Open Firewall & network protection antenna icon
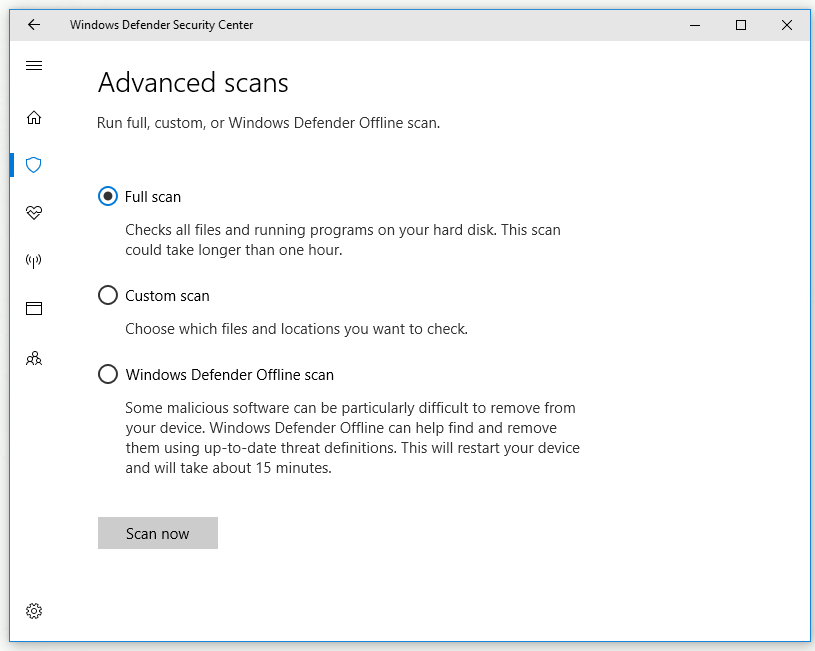This screenshot has height=651, width=815. point(34,261)
